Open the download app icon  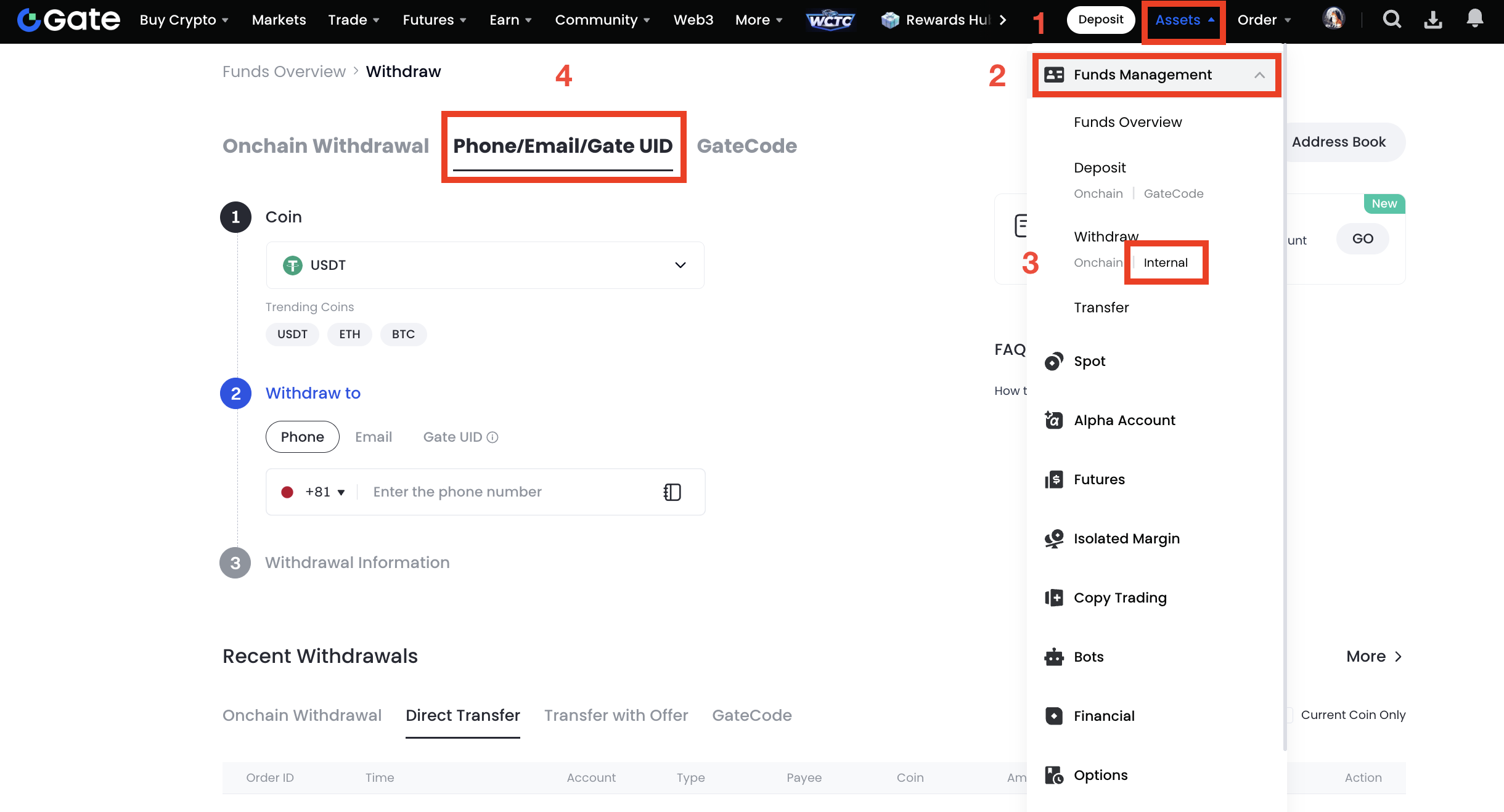tap(1432, 20)
